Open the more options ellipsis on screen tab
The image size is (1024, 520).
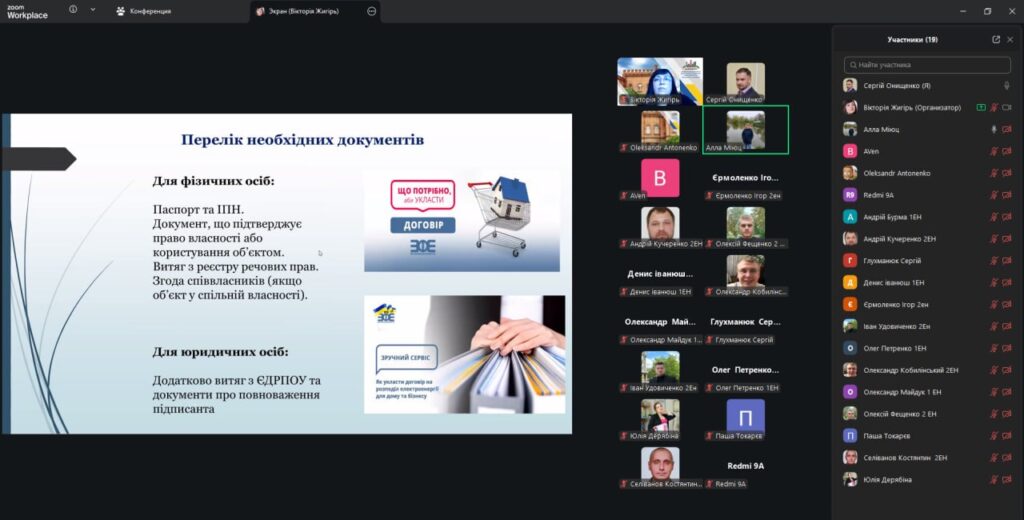(x=372, y=11)
